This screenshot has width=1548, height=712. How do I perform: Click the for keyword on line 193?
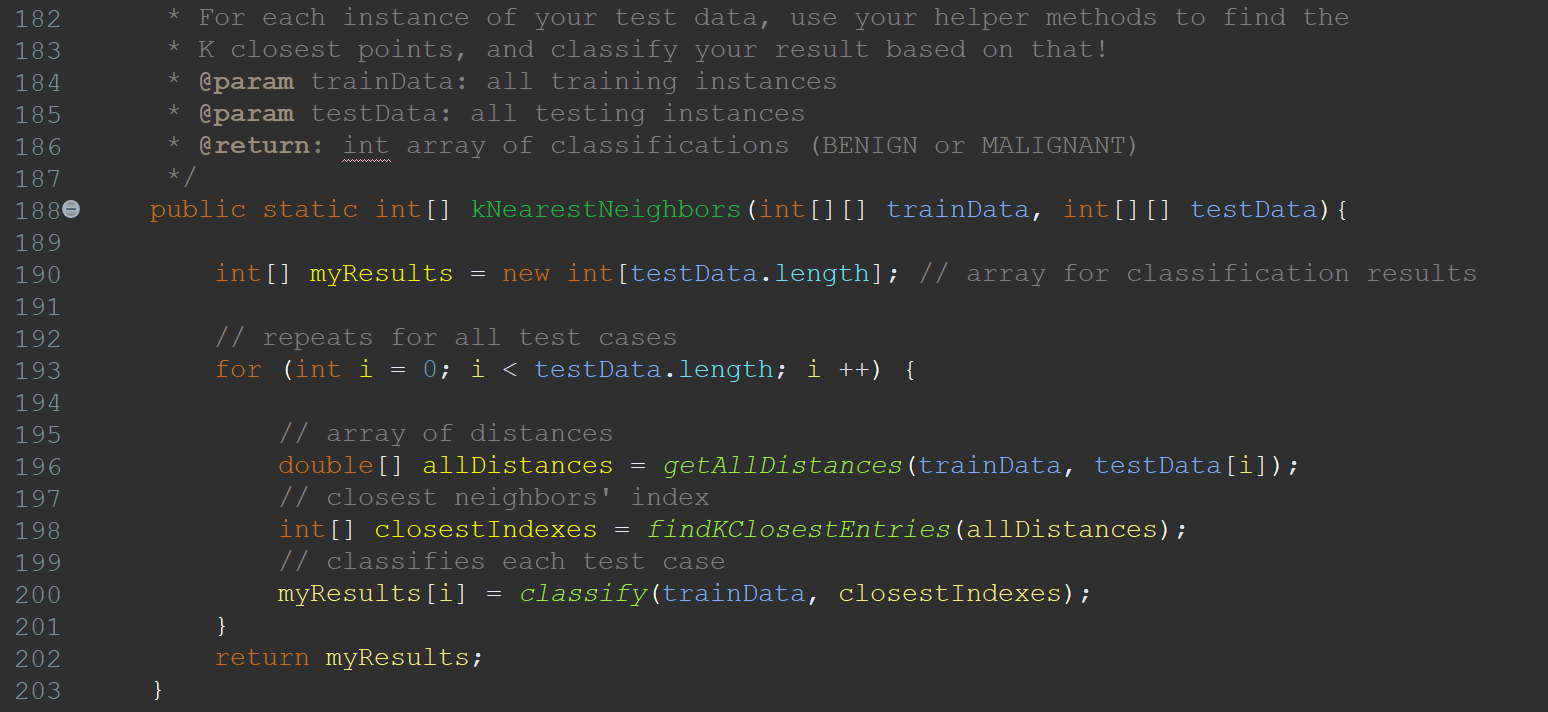[x=238, y=370]
